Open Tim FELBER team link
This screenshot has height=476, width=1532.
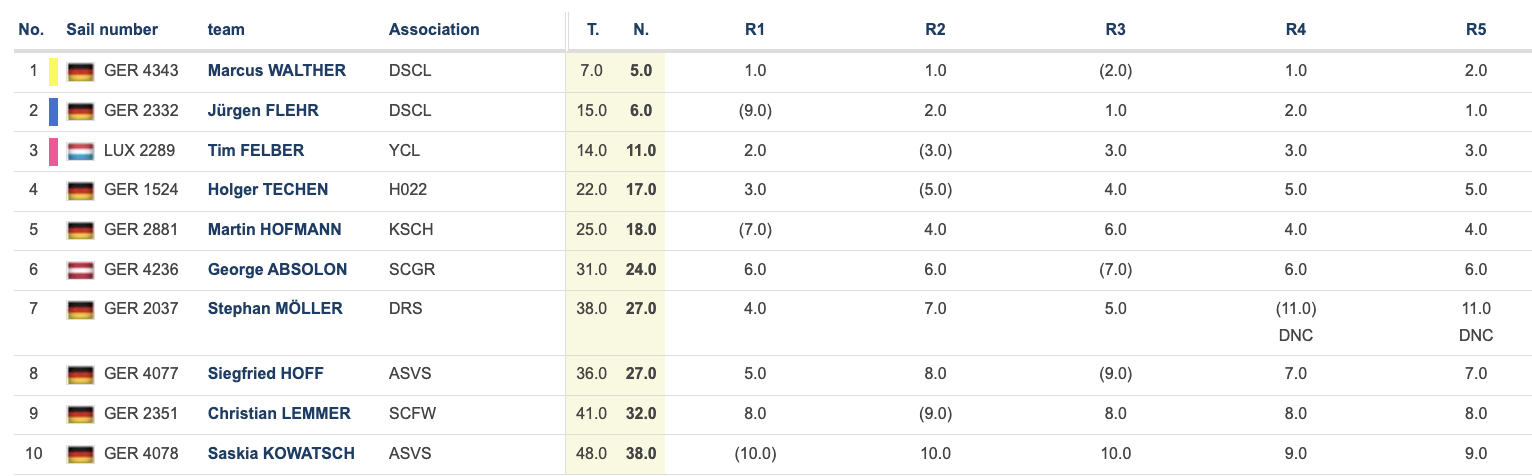click(256, 150)
